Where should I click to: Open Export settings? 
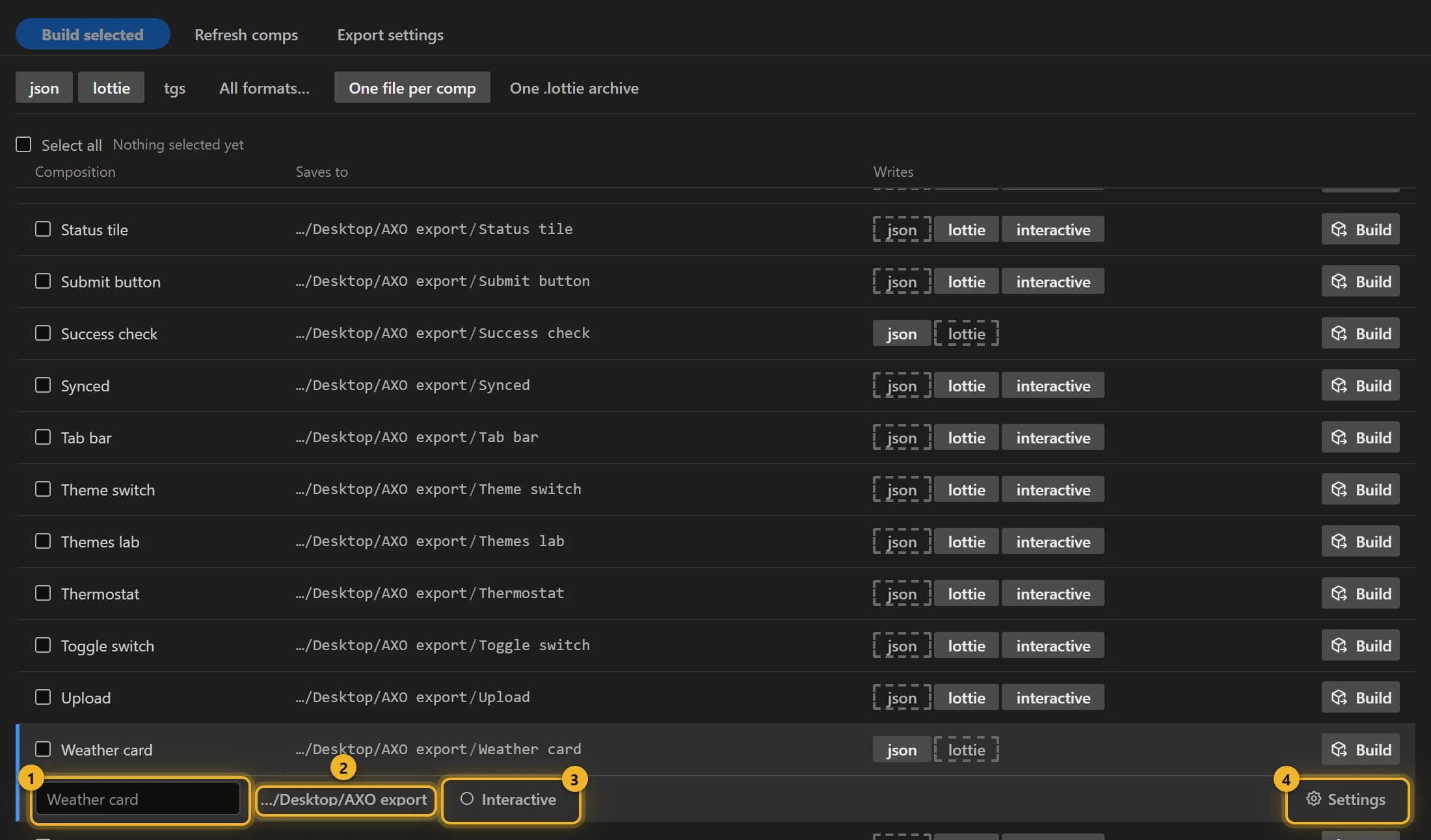[x=390, y=34]
